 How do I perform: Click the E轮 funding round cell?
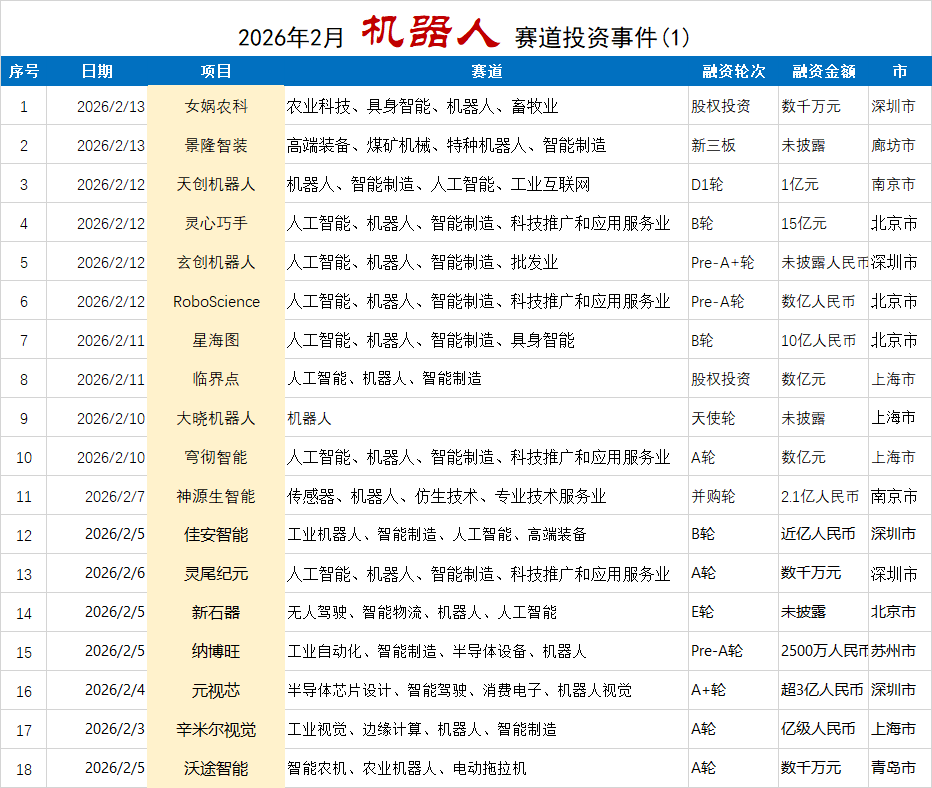pos(733,613)
